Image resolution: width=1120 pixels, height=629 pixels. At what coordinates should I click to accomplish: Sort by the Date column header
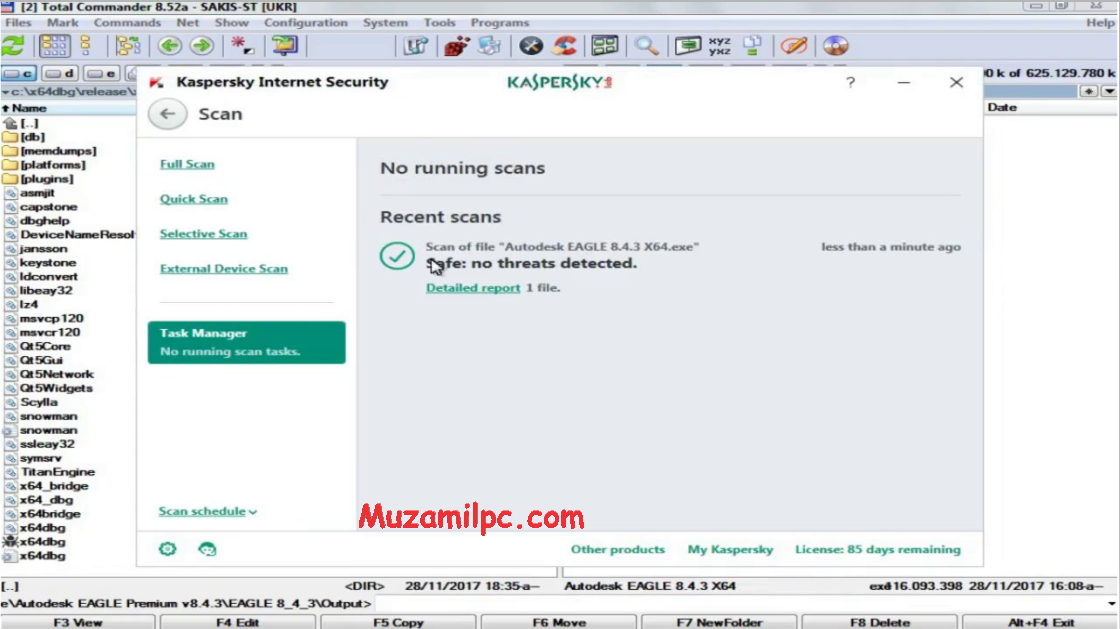pos(1051,108)
